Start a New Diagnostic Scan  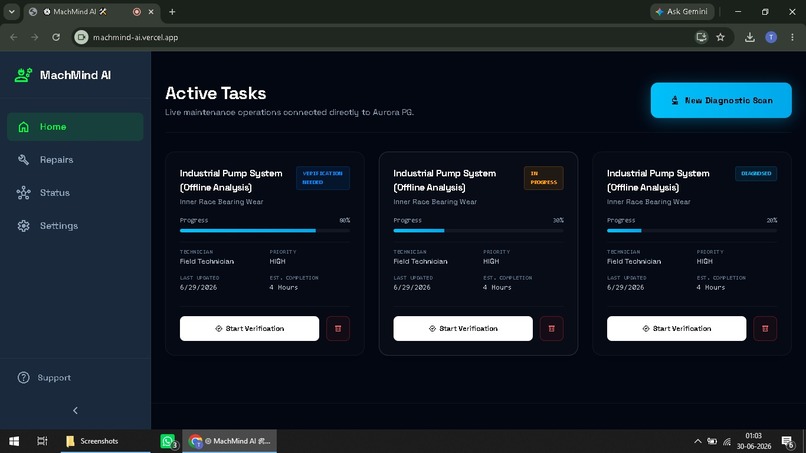tap(721, 100)
